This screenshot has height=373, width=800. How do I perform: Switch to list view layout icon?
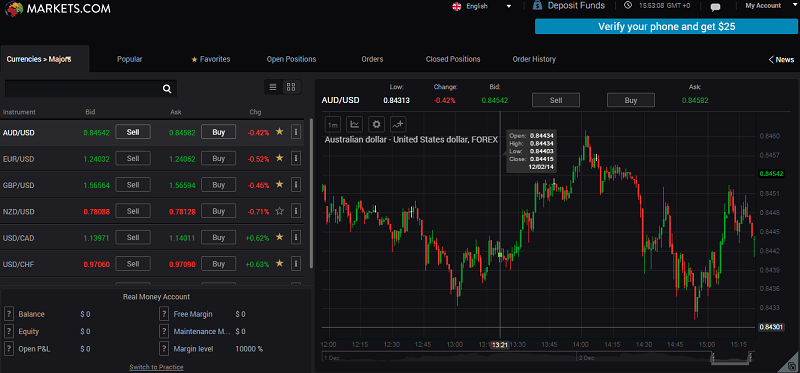pos(273,87)
